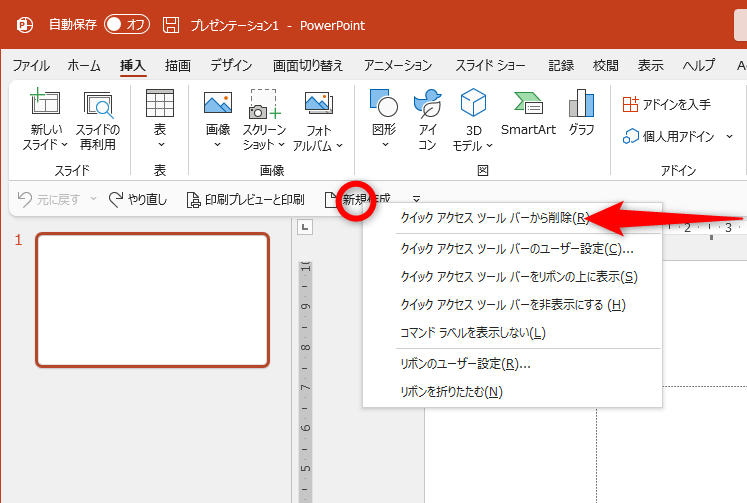Expand the 個人用アドイン dropdown arrow
Image resolution: width=747 pixels, height=503 pixels.
coord(729,137)
